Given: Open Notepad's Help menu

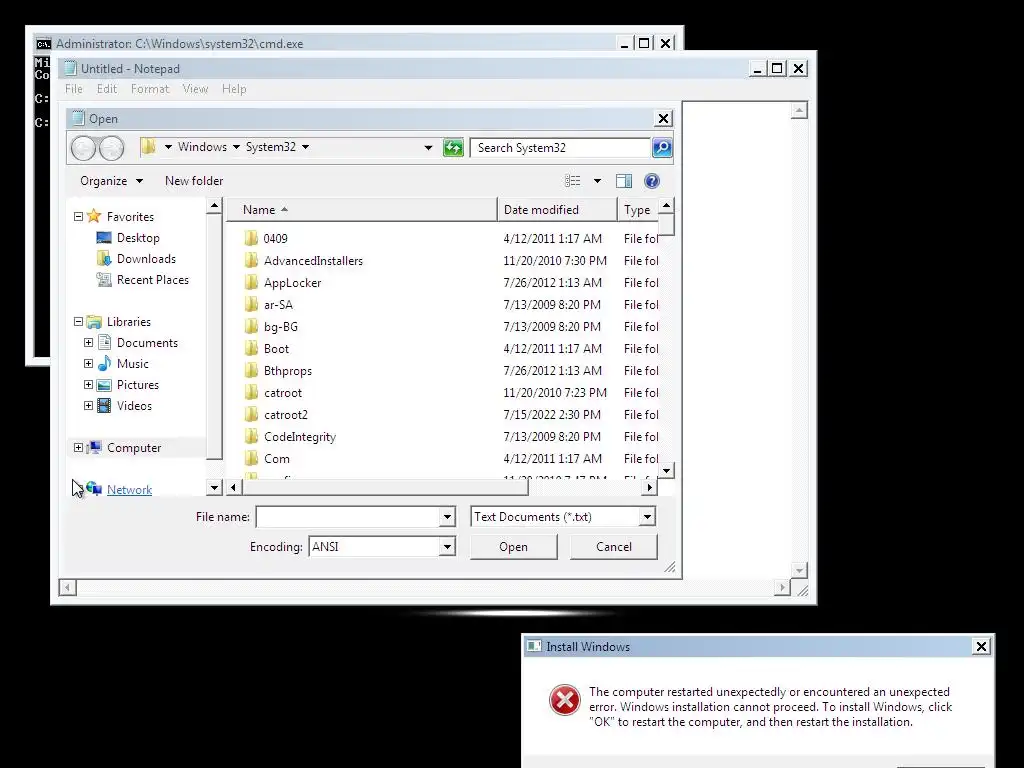Looking at the screenshot, I should pos(234,89).
